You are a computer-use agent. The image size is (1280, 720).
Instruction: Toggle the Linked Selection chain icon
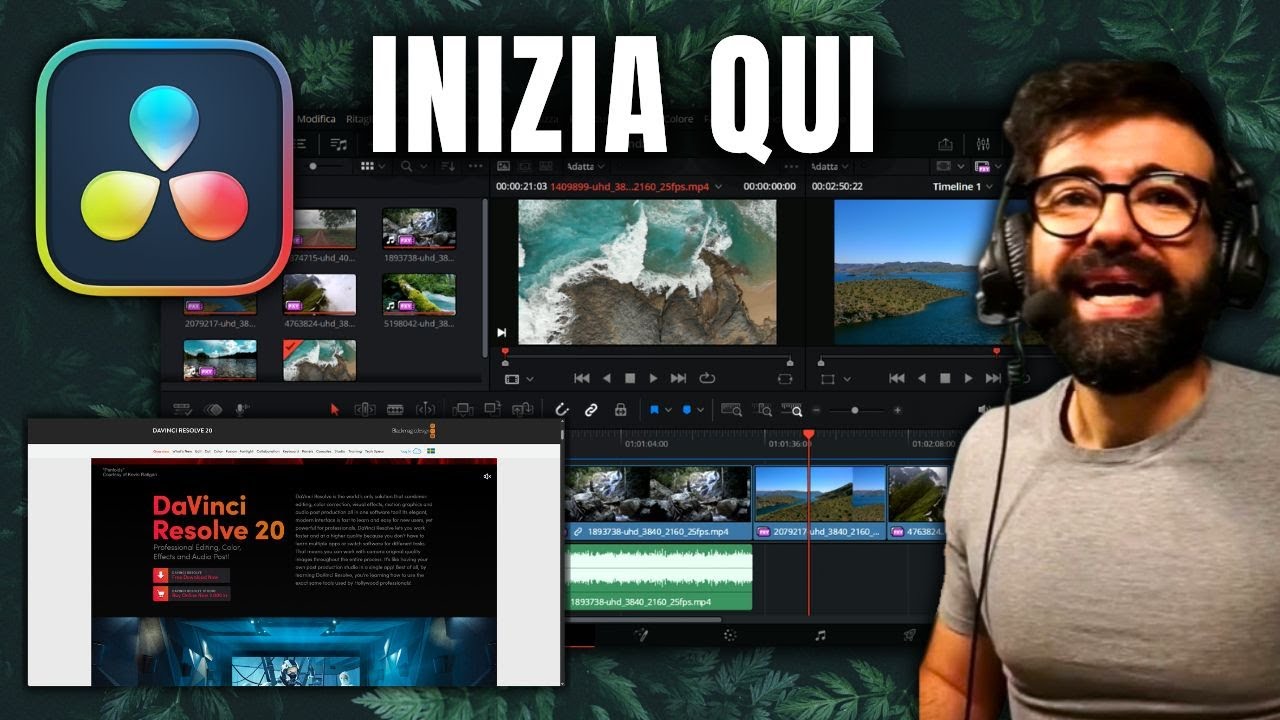[x=591, y=409]
